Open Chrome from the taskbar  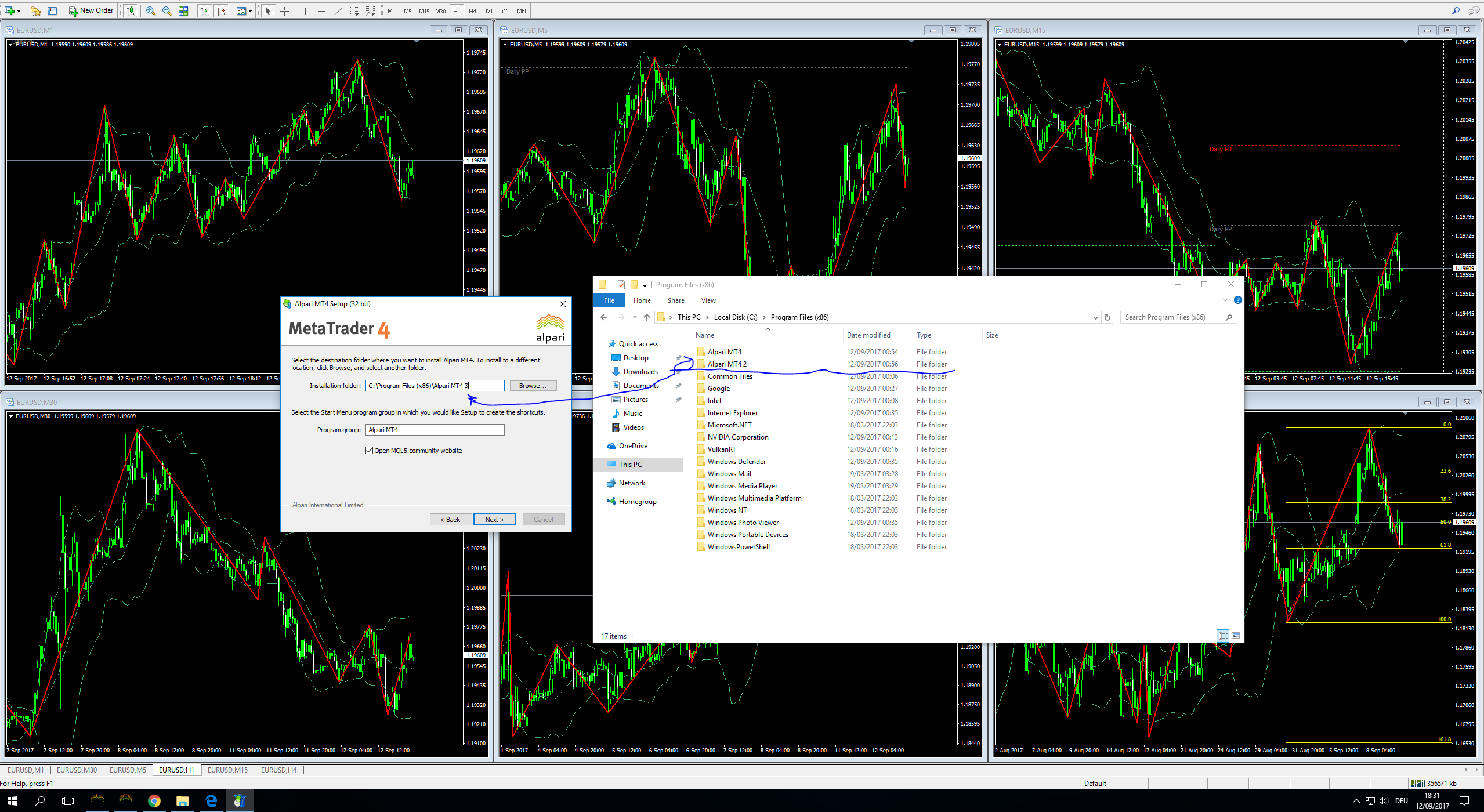pos(154,800)
